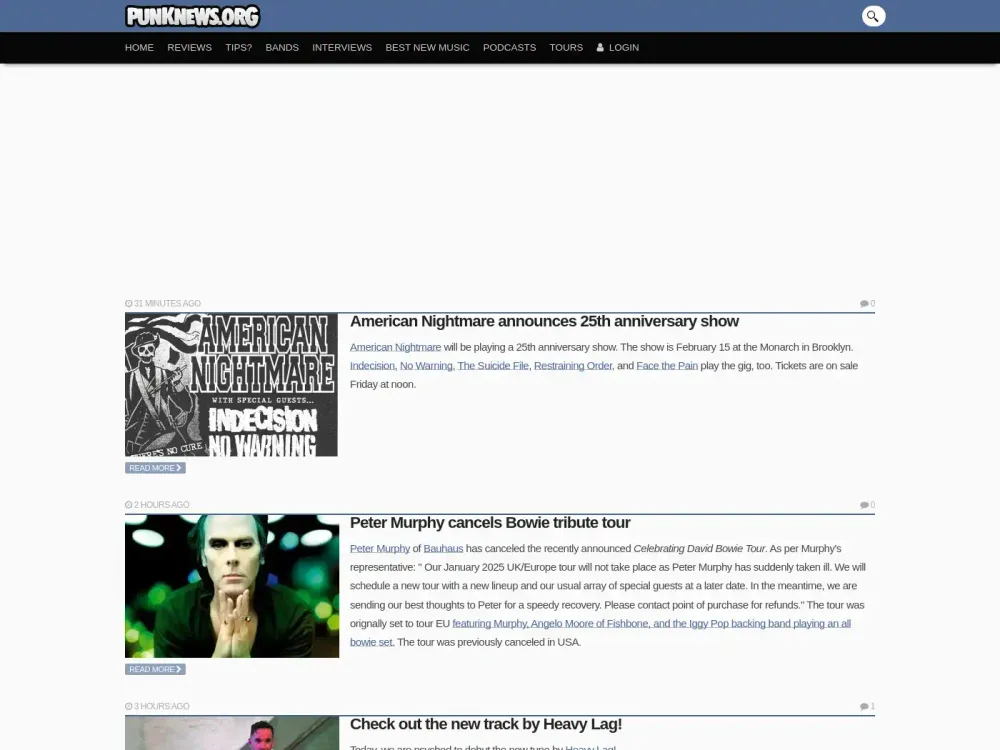Click the clock icon beside 31 MINUTES AGO
The height and width of the screenshot is (750, 1000).
128,303
